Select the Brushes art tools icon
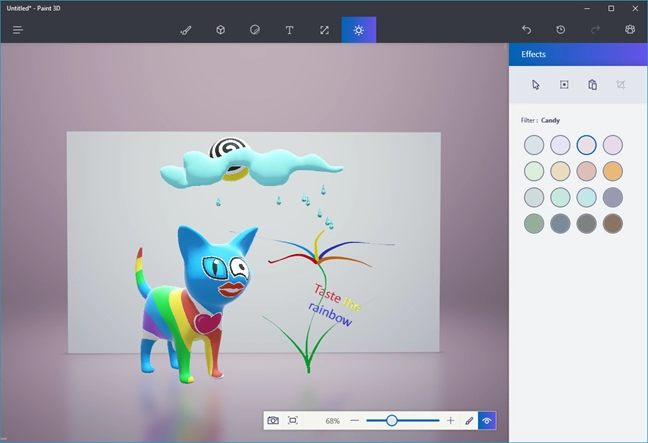The height and width of the screenshot is (443, 648). [186, 30]
